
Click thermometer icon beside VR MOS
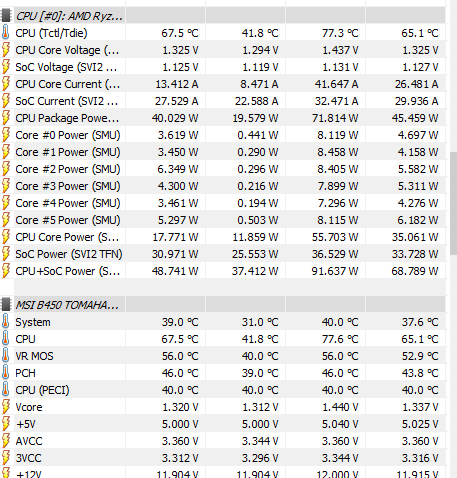[6, 356]
